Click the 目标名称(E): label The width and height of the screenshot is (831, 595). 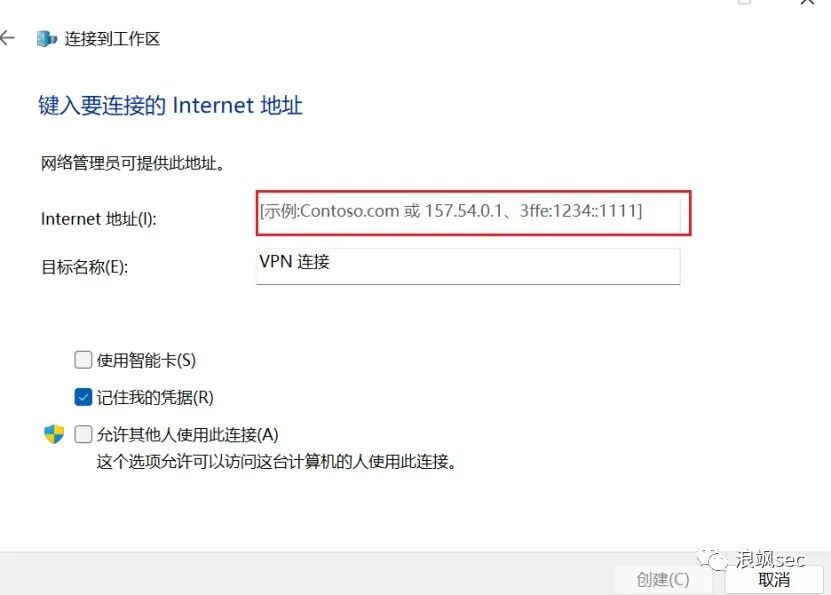tap(85, 267)
